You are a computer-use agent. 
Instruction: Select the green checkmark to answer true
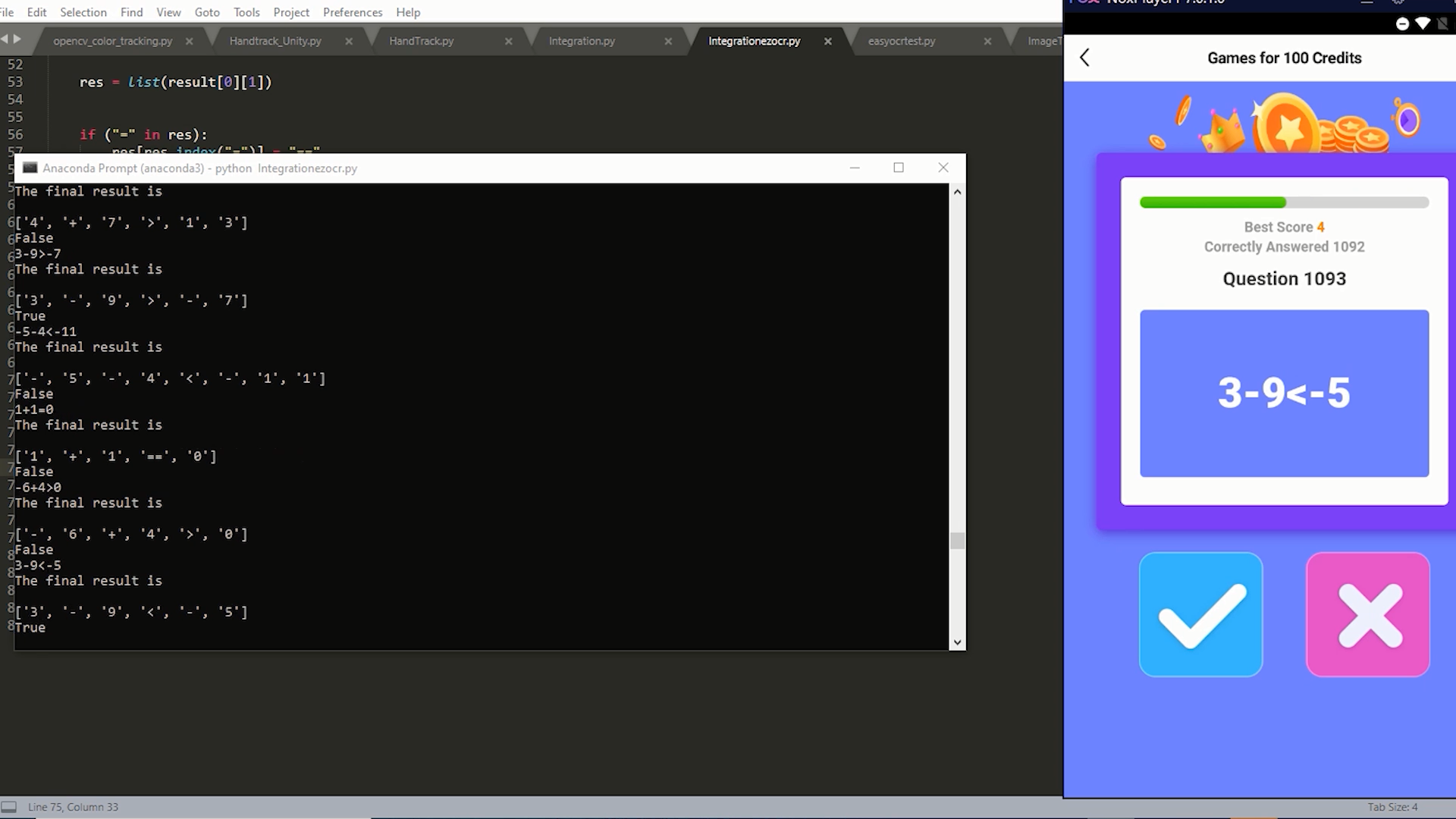tap(1200, 615)
